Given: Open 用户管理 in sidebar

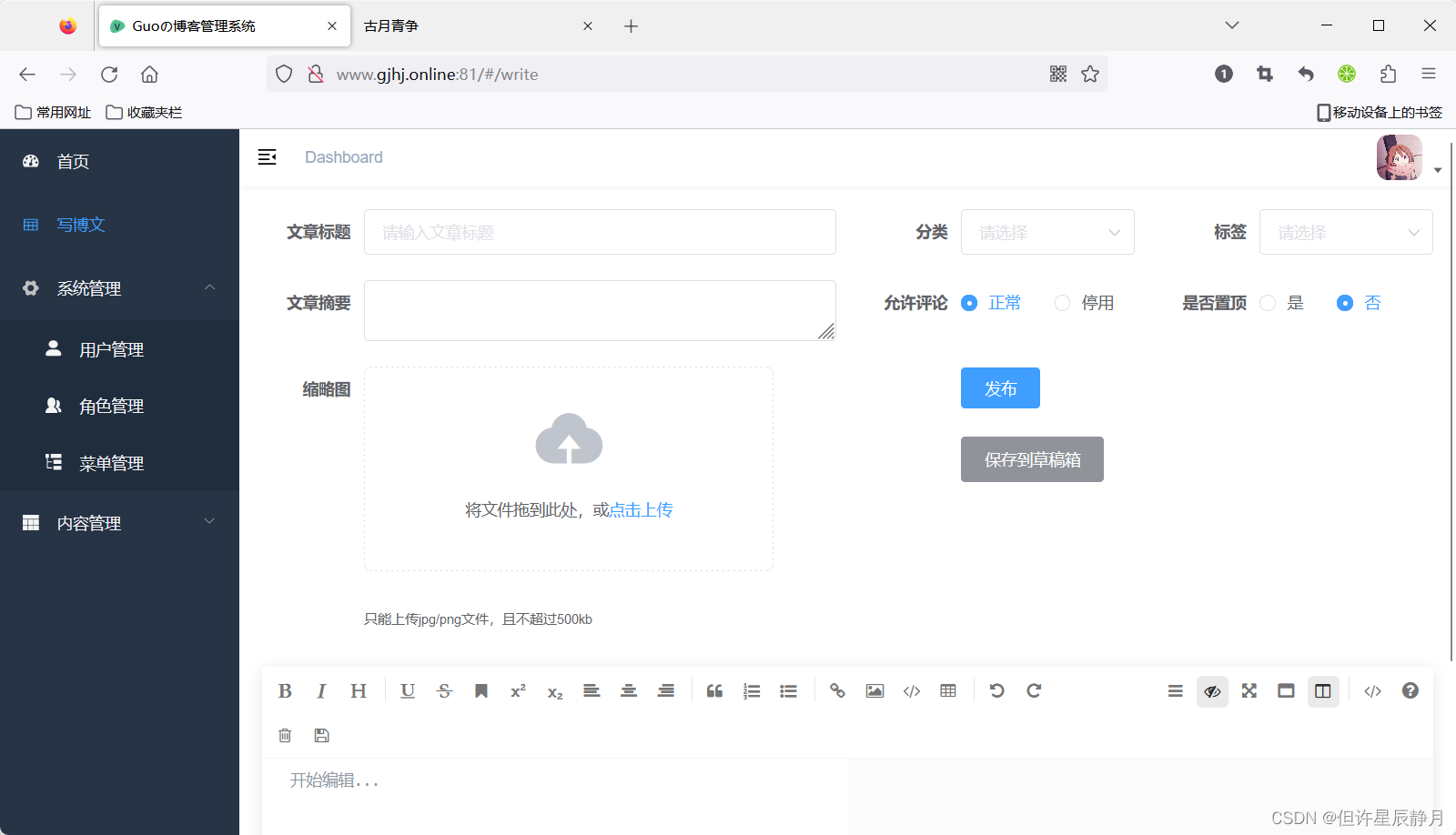Looking at the screenshot, I should pyautogui.click(x=119, y=349).
